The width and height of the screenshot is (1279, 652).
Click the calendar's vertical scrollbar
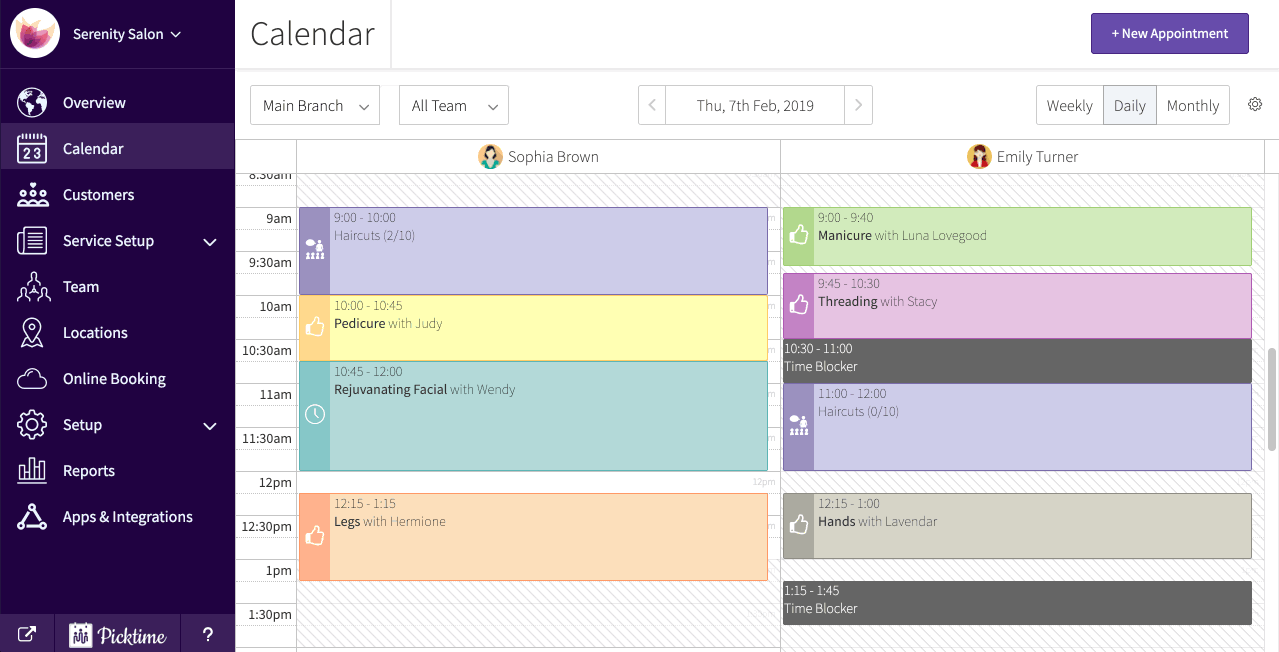pyautogui.click(x=1272, y=400)
